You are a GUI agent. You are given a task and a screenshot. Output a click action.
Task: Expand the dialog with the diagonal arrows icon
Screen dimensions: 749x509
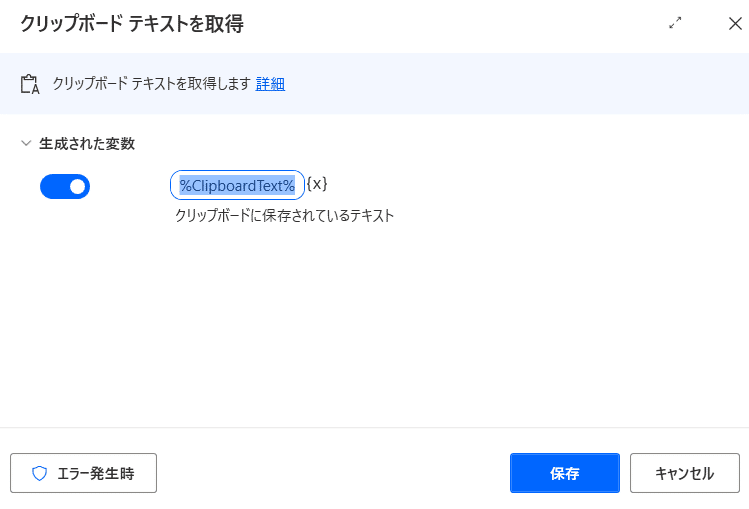[675, 22]
